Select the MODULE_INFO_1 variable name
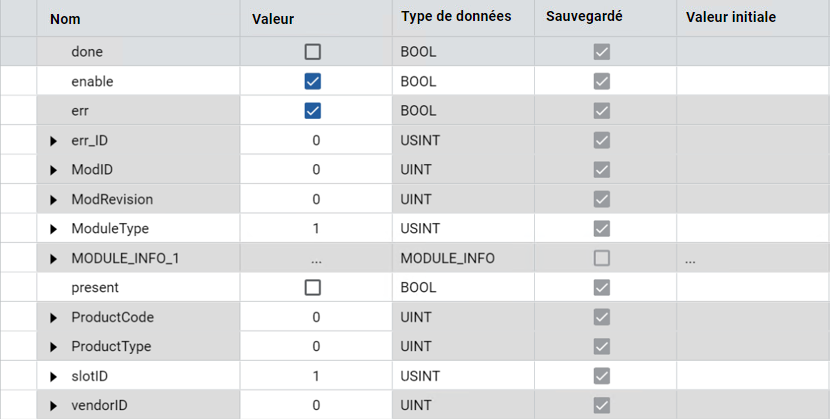 point(125,258)
